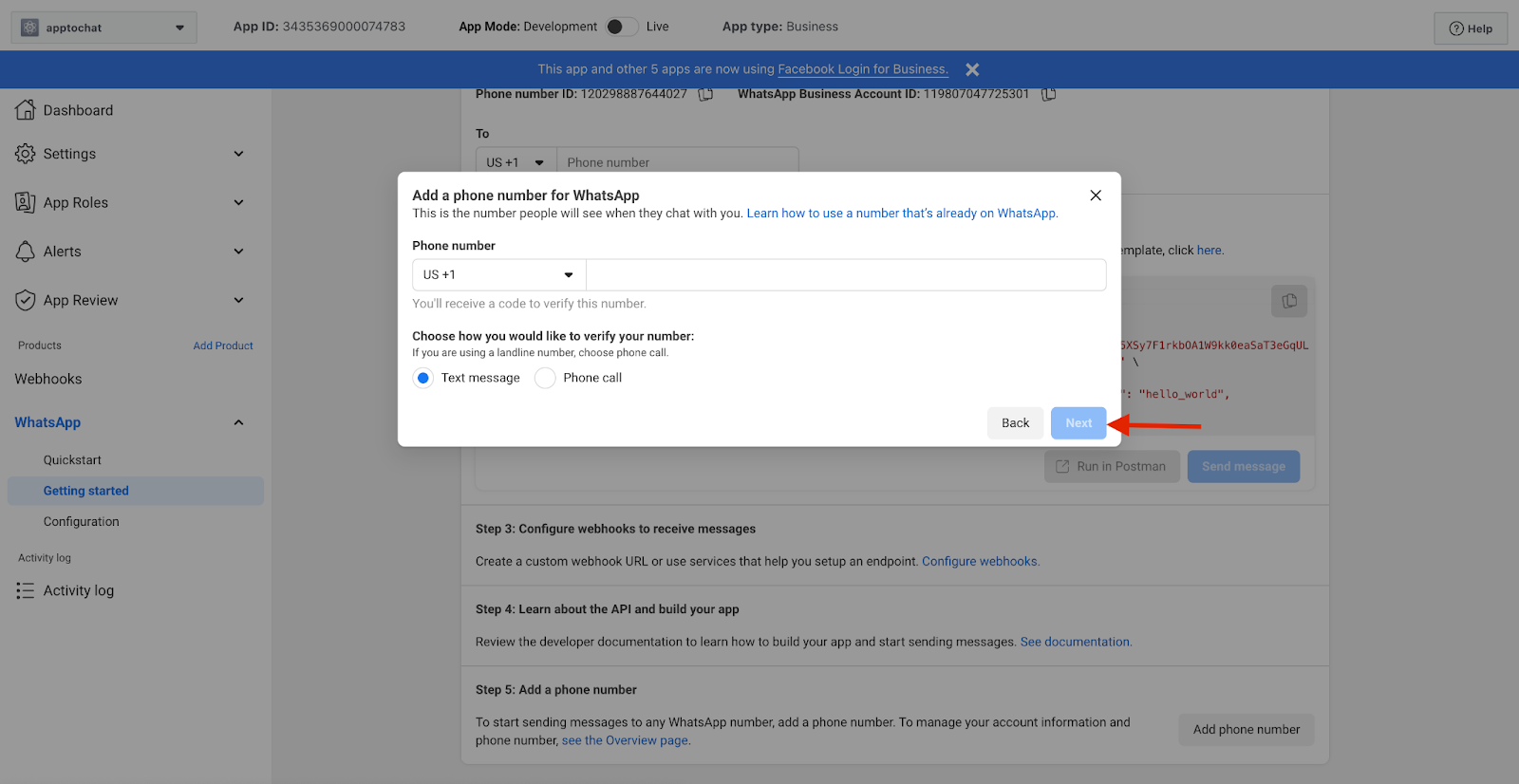Click the Next button in dialog
This screenshot has height=784, width=1519.
pyautogui.click(x=1078, y=423)
